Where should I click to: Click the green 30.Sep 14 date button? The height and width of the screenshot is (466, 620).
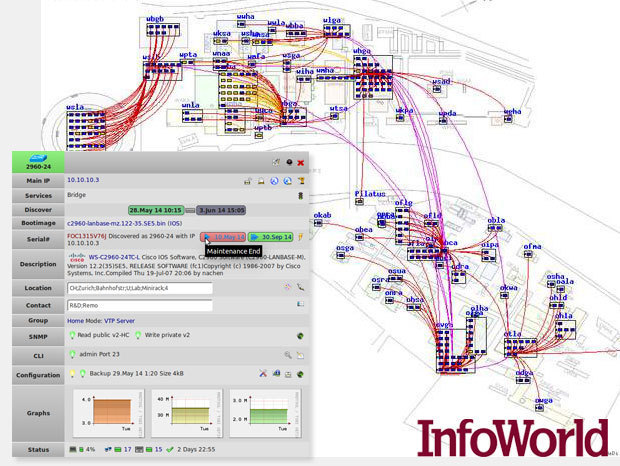tap(271, 237)
